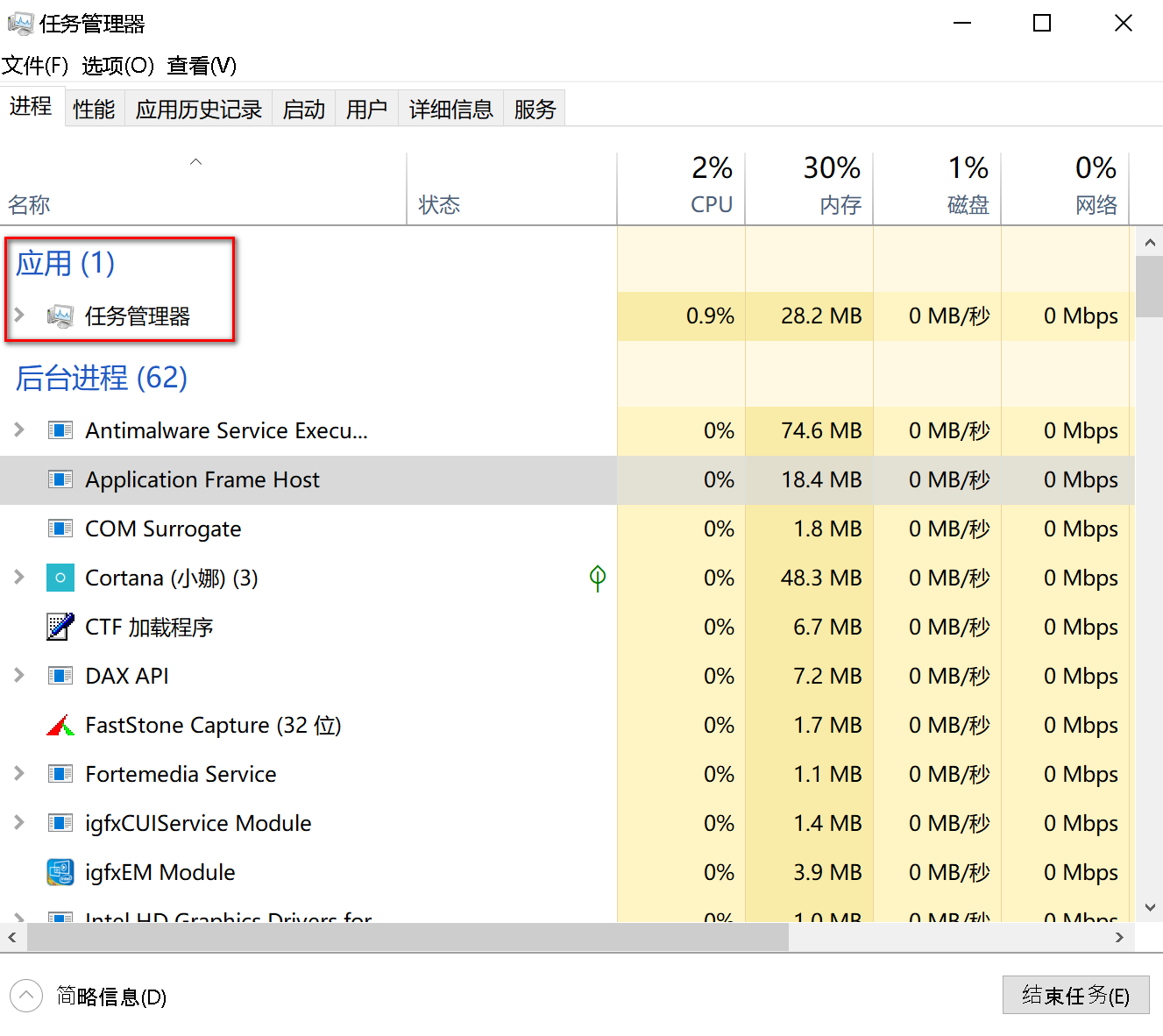Click the vertical scrollbar down arrow
This screenshot has height=1036, width=1163.
(x=1150, y=908)
